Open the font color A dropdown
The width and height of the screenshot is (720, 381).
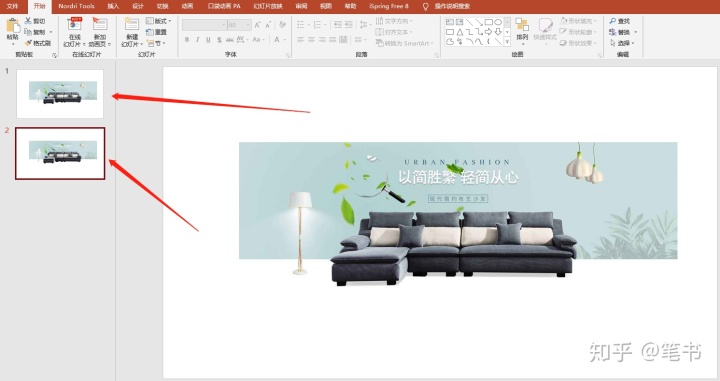click(279, 40)
